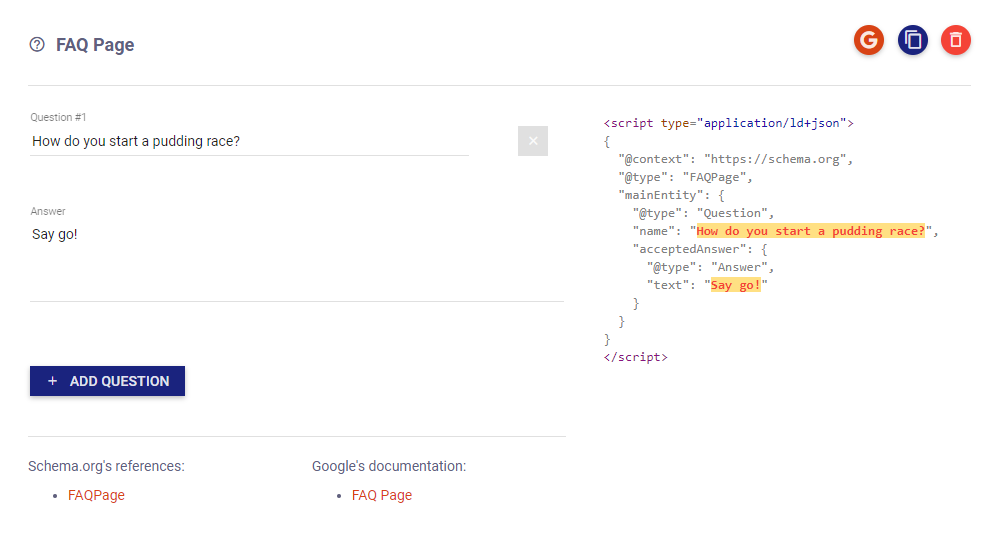Click the "@type": "FAQPage" line
The width and height of the screenshot is (993, 538).
click(x=685, y=177)
